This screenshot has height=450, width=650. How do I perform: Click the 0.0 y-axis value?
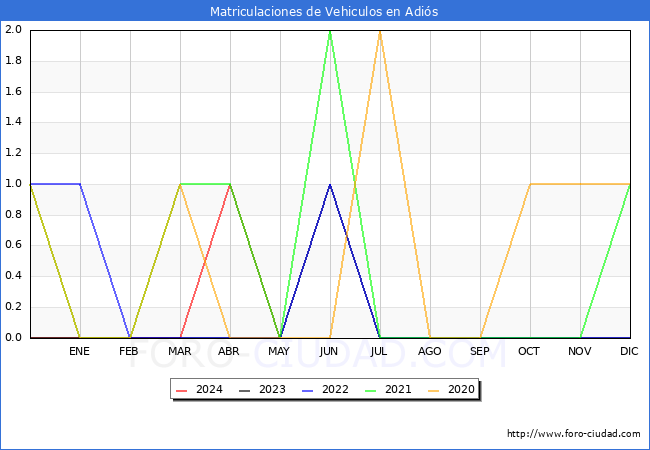tap(13, 338)
